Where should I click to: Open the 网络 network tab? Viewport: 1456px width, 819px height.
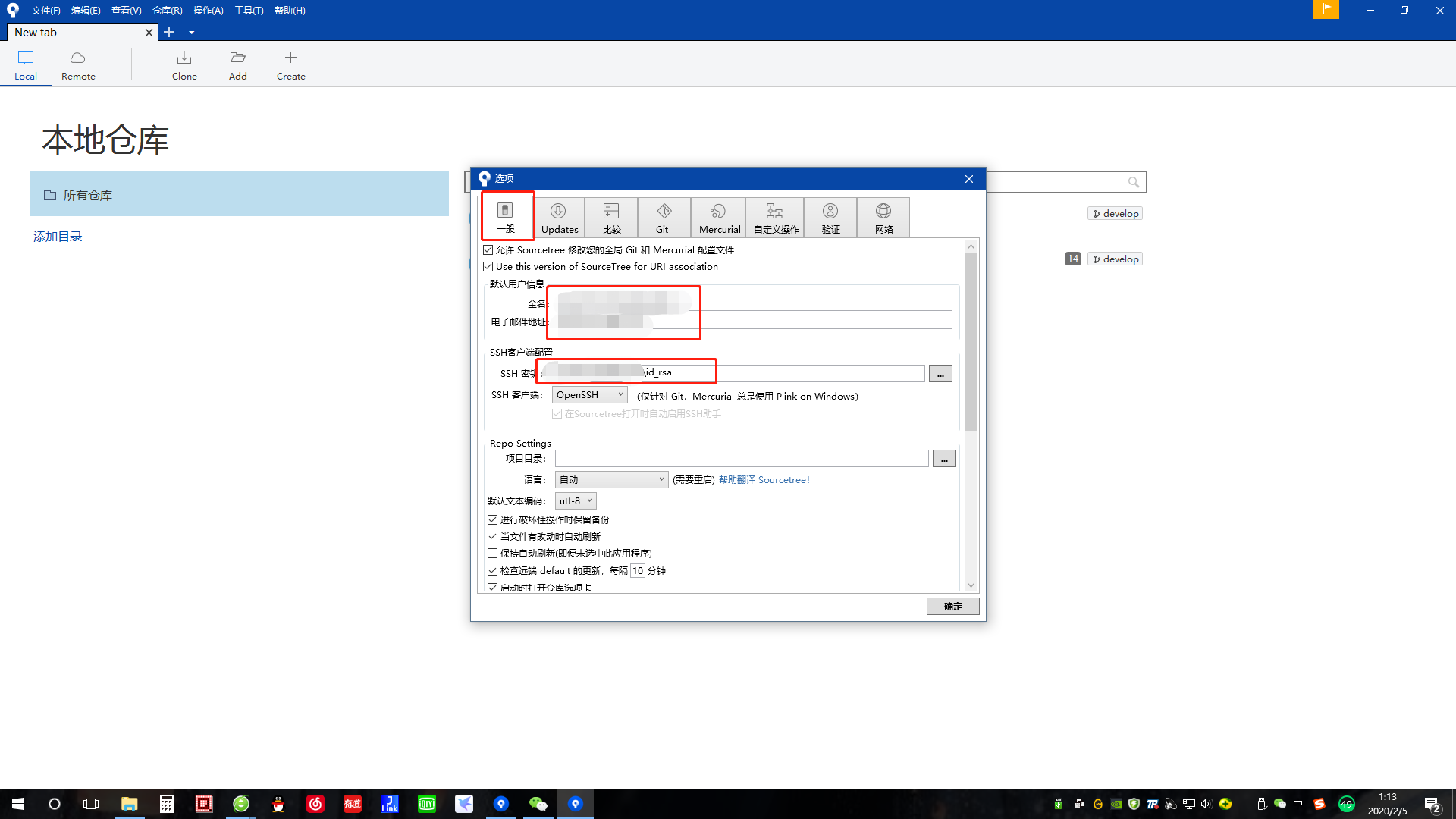tap(883, 218)
